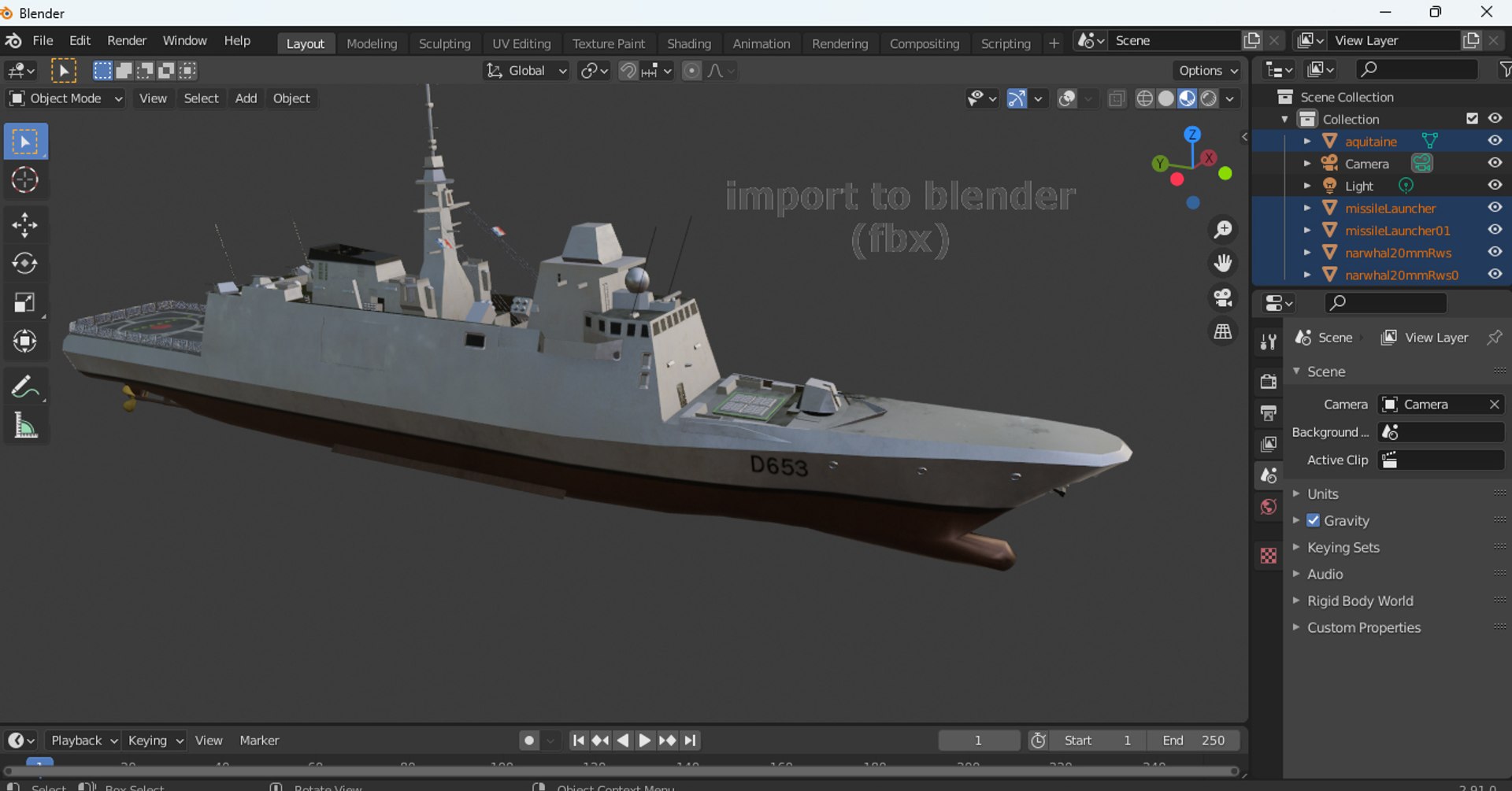This screenshot has width=1512, height=791.
Task: Play the animation forward
Action: (644, 741)
